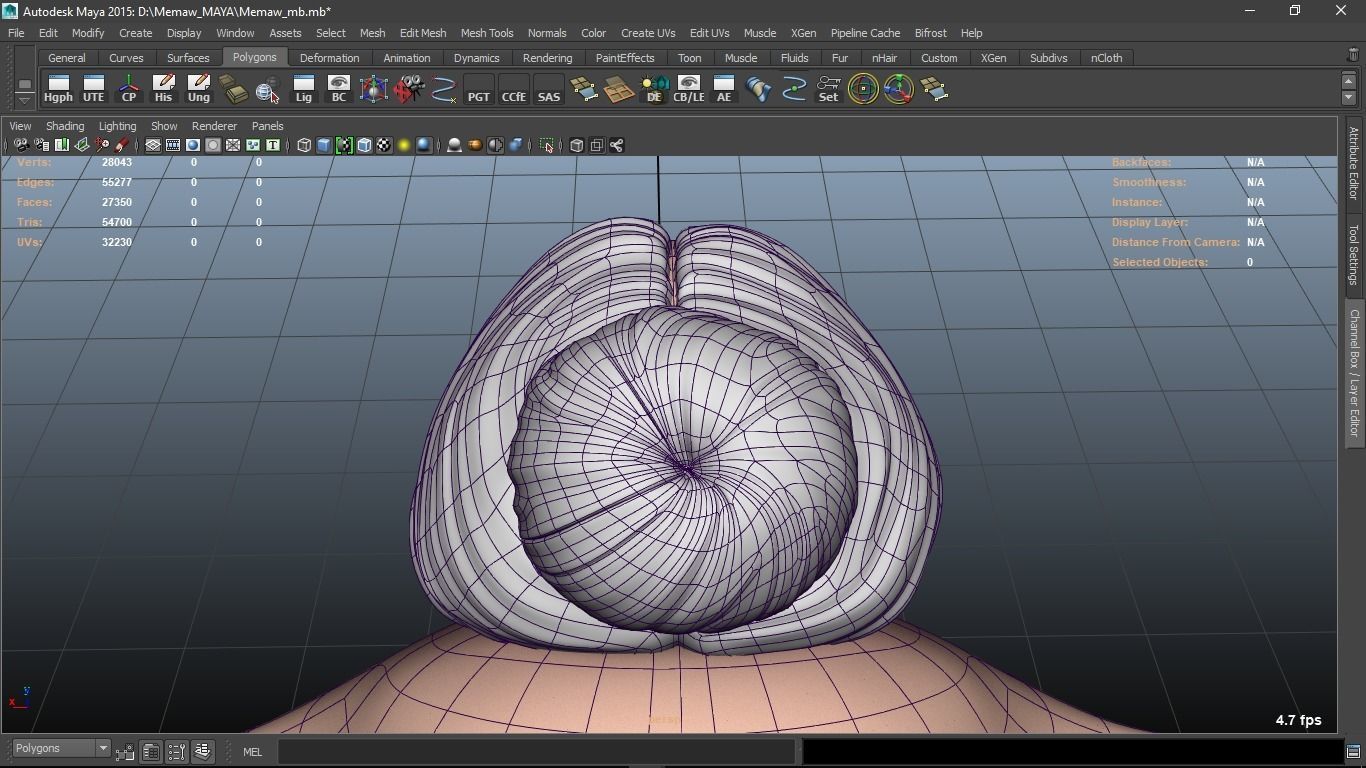Click the Faces count value 27350

pyautogui.click(x=117, y=202)
